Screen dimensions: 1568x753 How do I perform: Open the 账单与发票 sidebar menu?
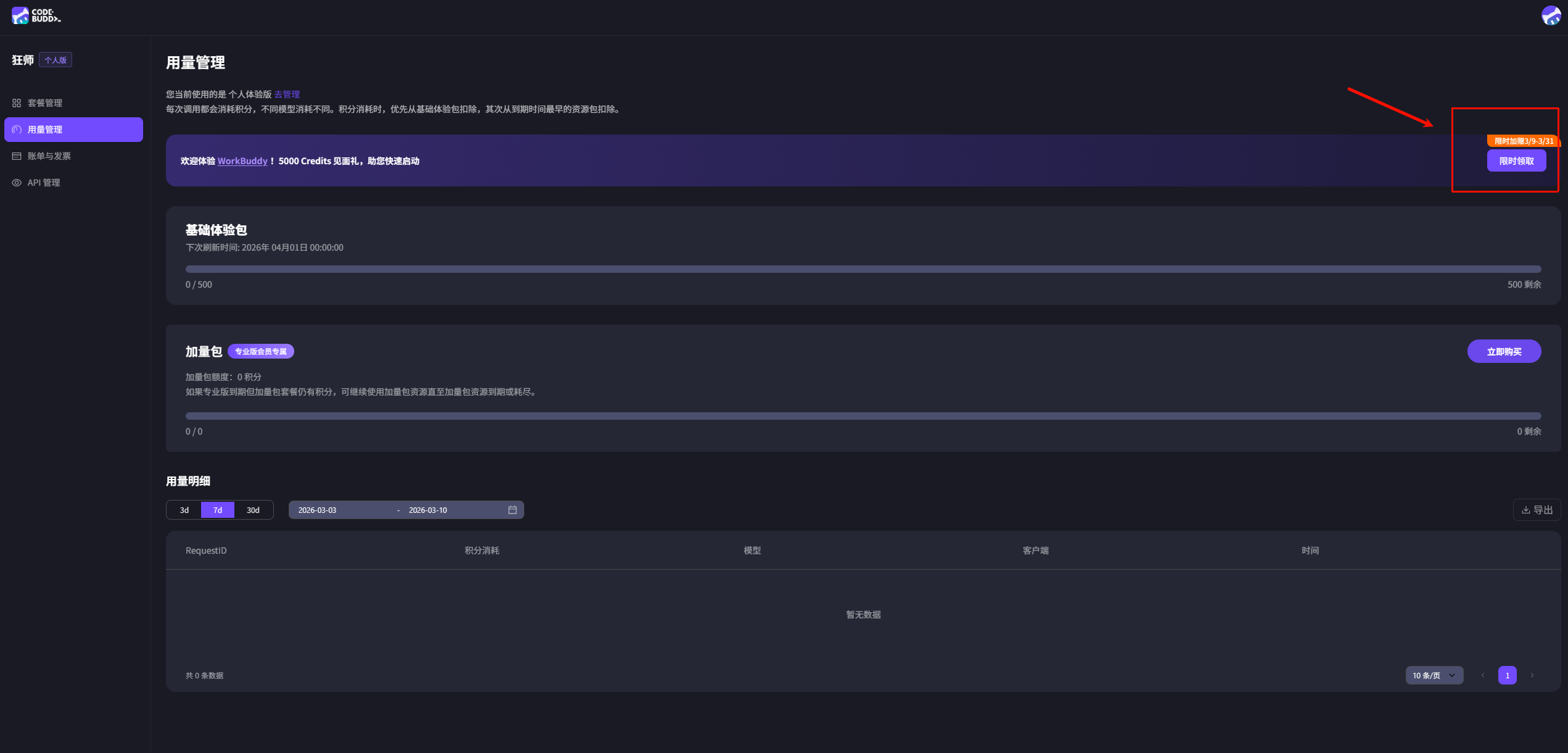49,156
